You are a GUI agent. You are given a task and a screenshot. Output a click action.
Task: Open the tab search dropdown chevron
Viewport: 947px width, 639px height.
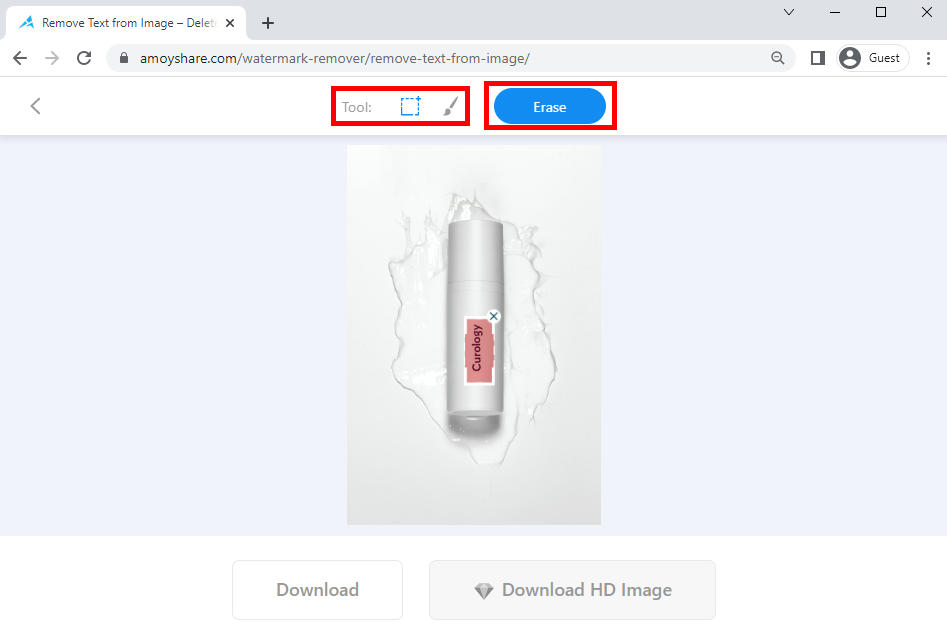789,12
